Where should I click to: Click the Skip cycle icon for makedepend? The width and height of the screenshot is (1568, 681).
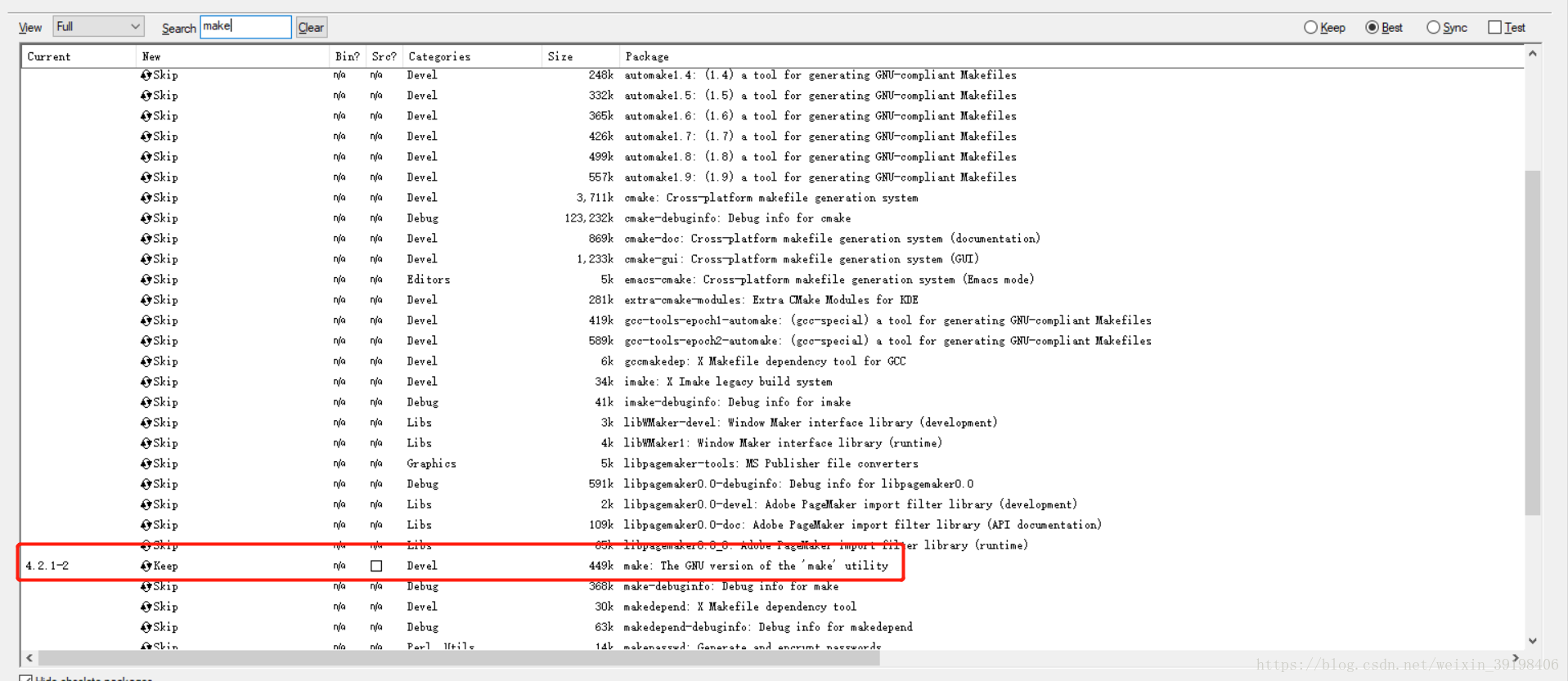tap(146, 607)
